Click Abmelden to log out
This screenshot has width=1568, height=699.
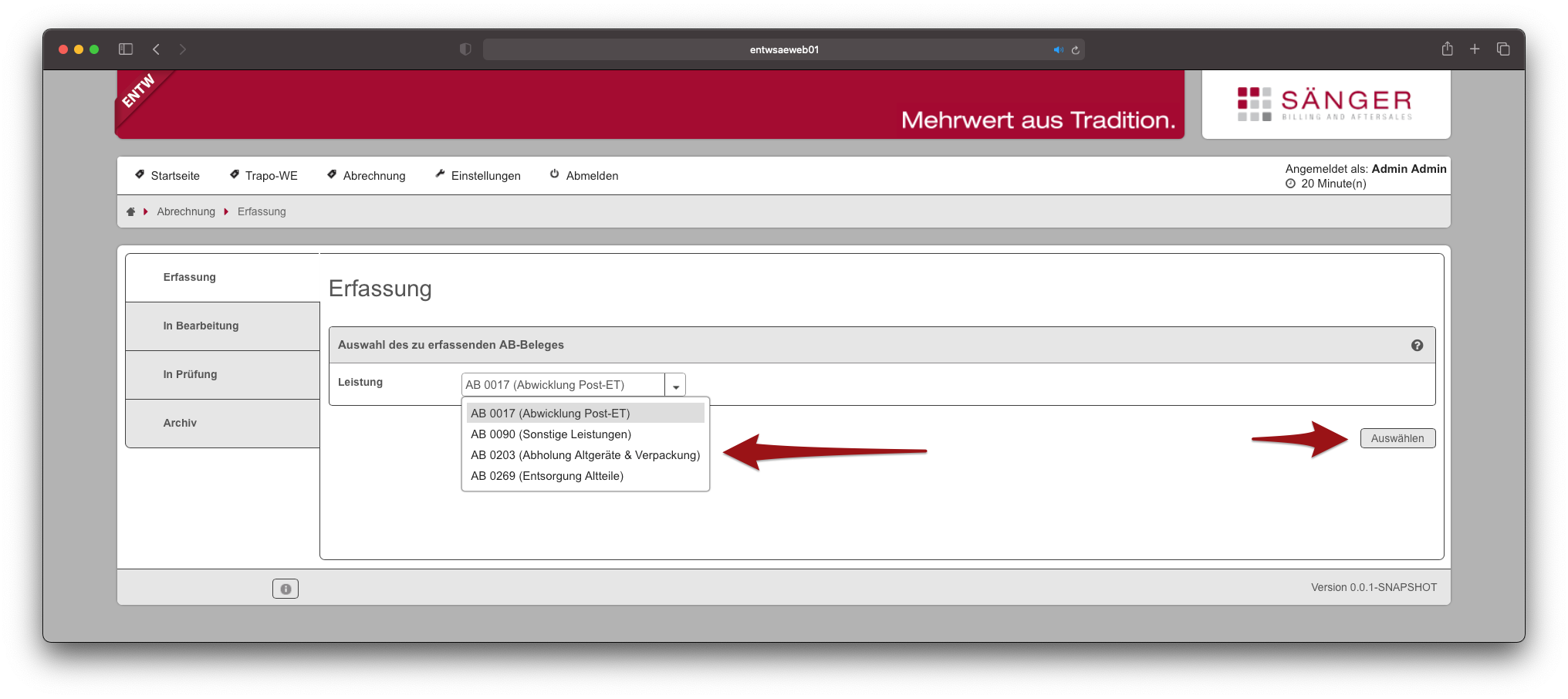tap(584, 176)
